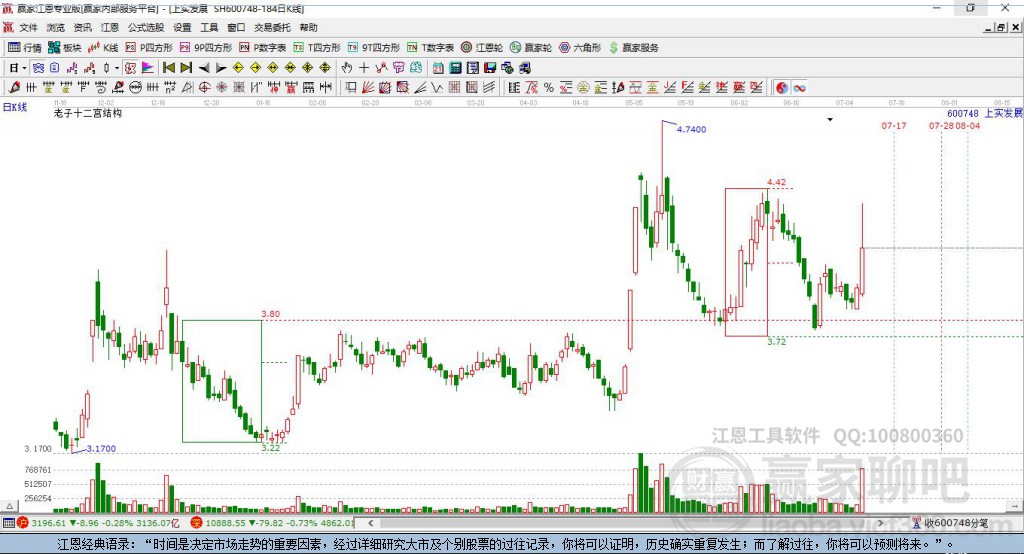The width and height of the screenshot is (1024, 554).
Task: Click the yin-yang taiji icon
Action: pos(782,88)
